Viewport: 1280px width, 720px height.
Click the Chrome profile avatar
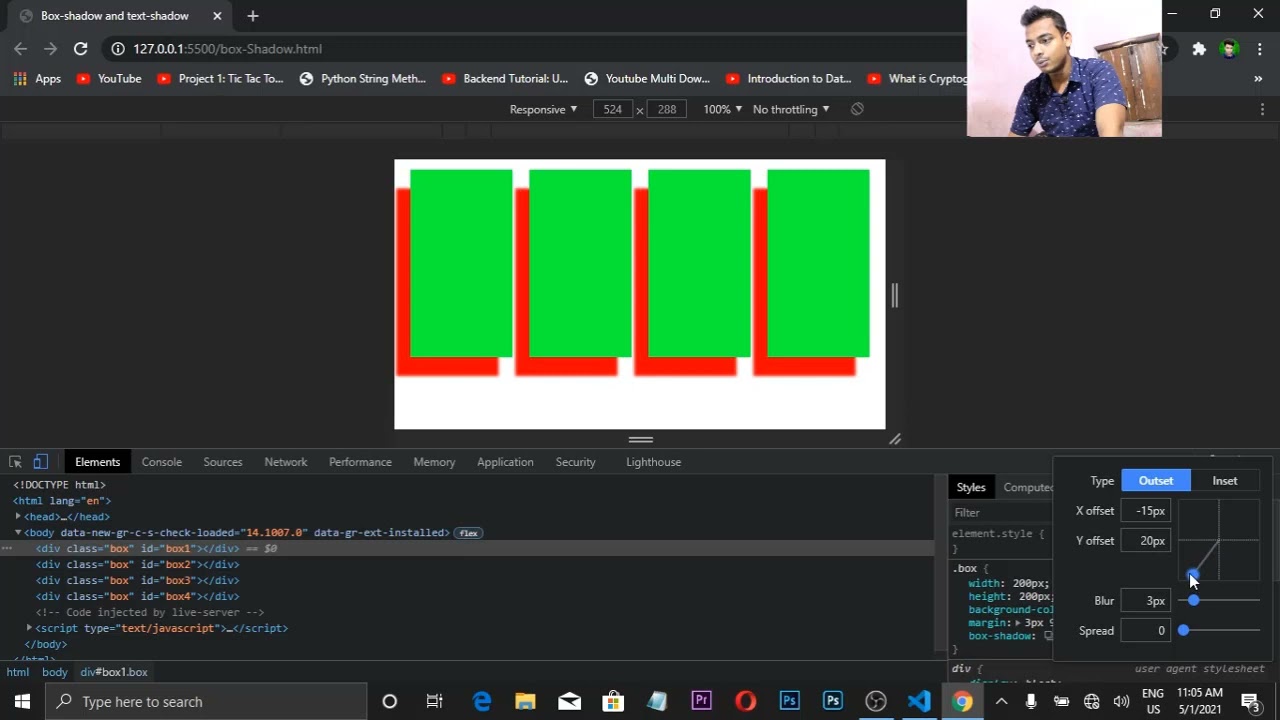pos(1230,48)
